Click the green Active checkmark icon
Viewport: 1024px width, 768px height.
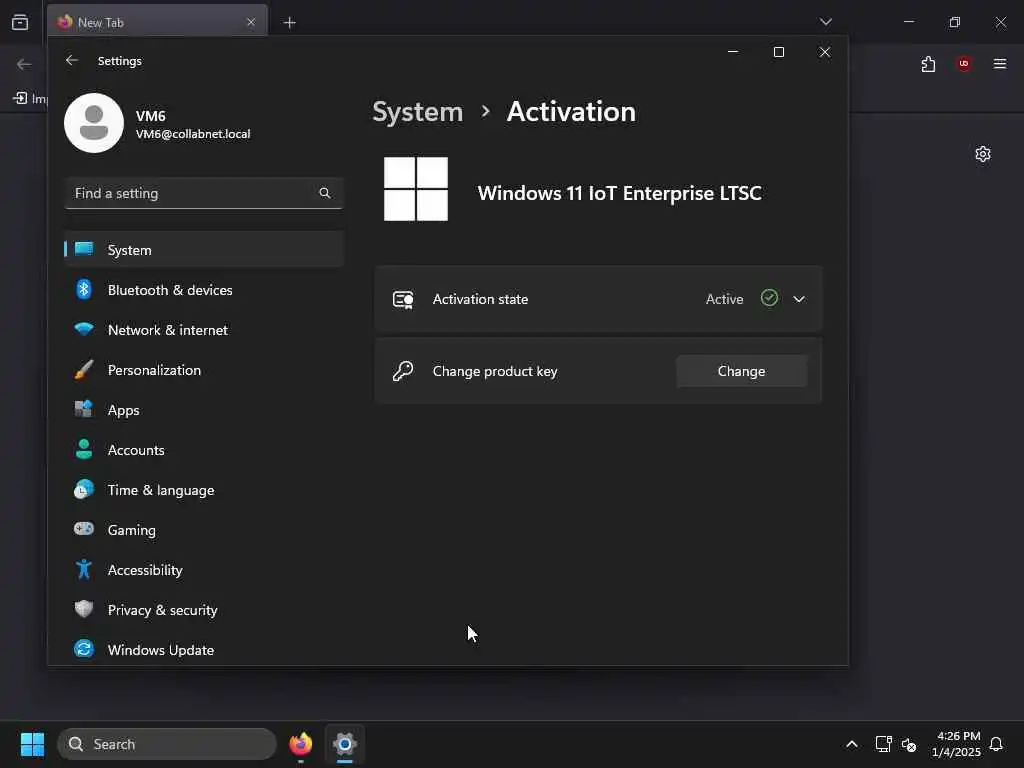(x=769, y=298)
